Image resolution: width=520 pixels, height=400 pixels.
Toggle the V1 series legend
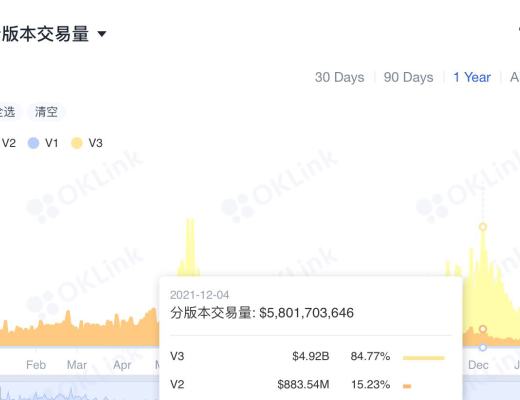(43, 143)
